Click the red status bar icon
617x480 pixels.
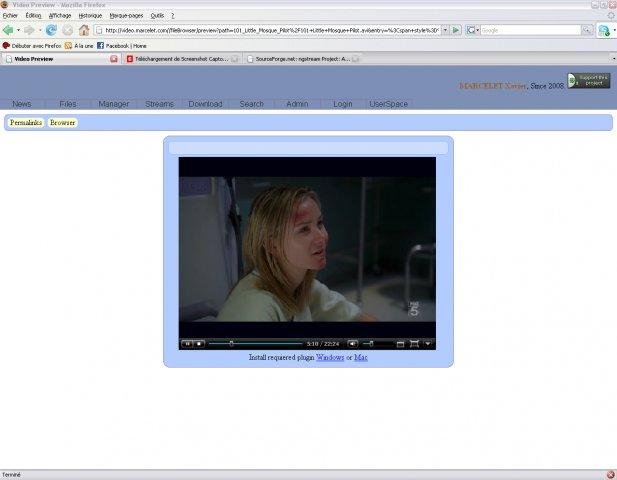(611, 475)
